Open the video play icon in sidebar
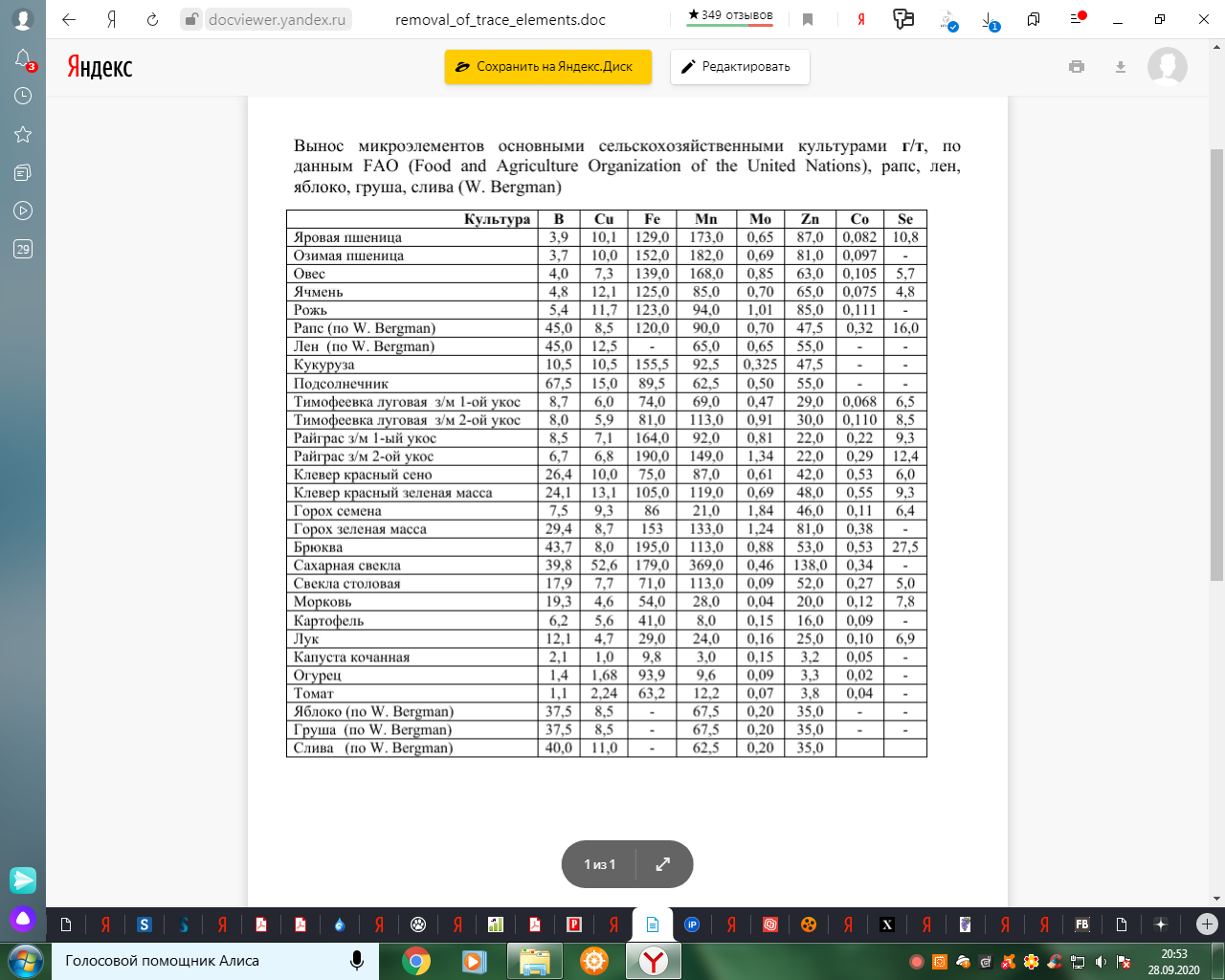The width and height of the screenshot is (1225, 980). tap(23, 211)
